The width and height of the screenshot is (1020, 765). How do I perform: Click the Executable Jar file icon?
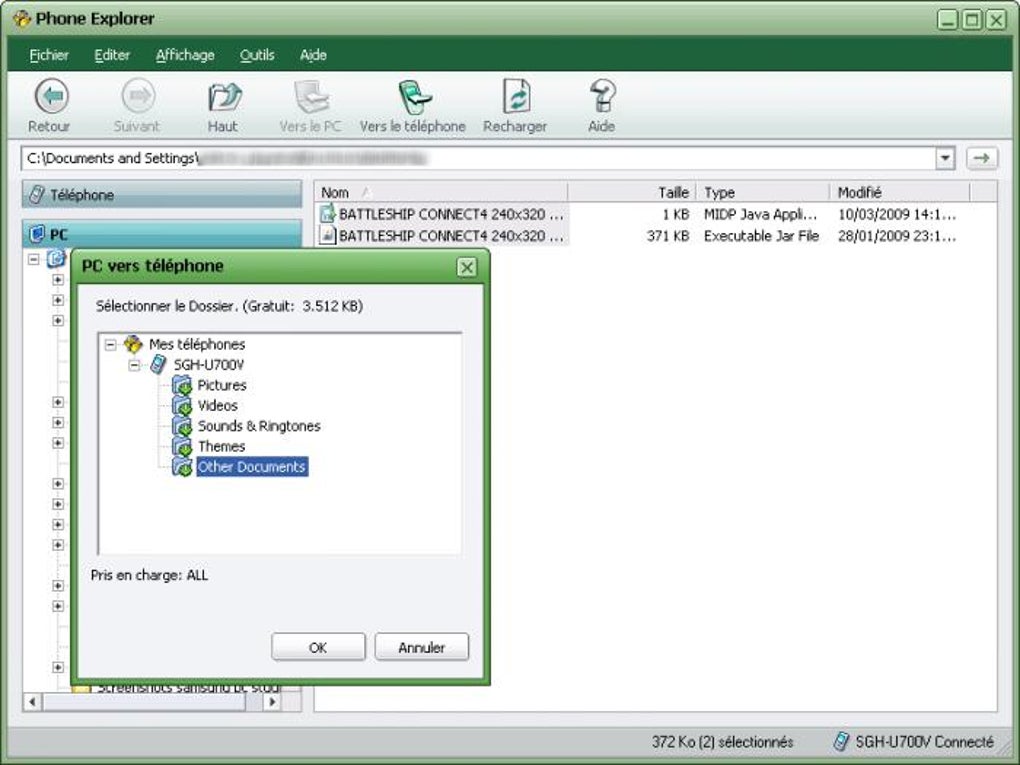point(327,235)
